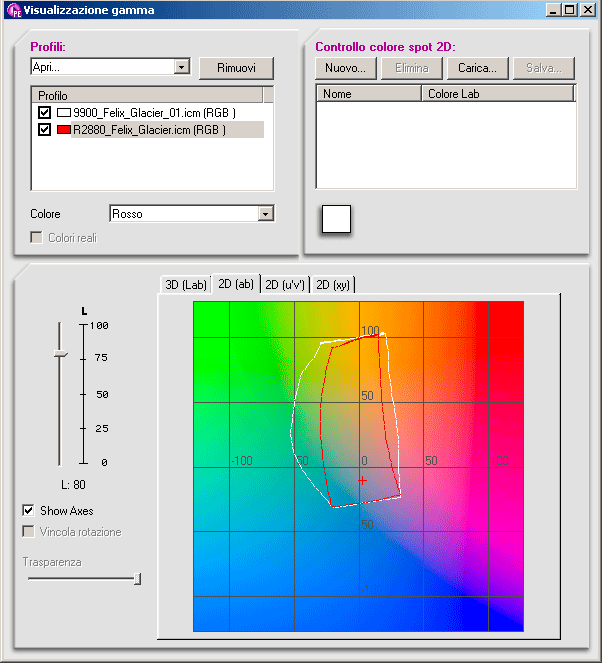This screenshot has width=602, height=663.
Task: Click the red colour swatch of R2880 profile
Action: [x=64, y=129]
